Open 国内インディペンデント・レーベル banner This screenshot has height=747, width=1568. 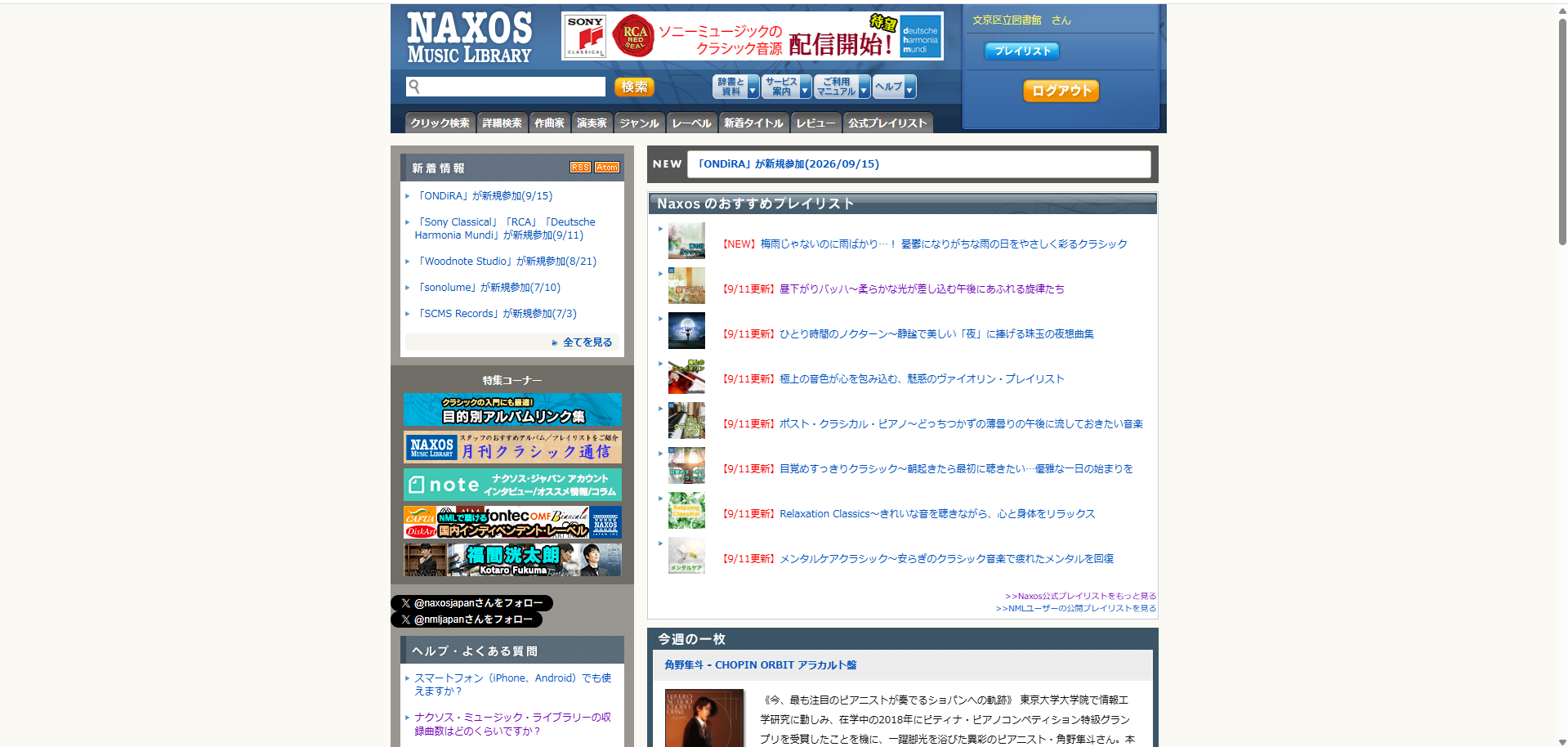click(x=512, y=522)
